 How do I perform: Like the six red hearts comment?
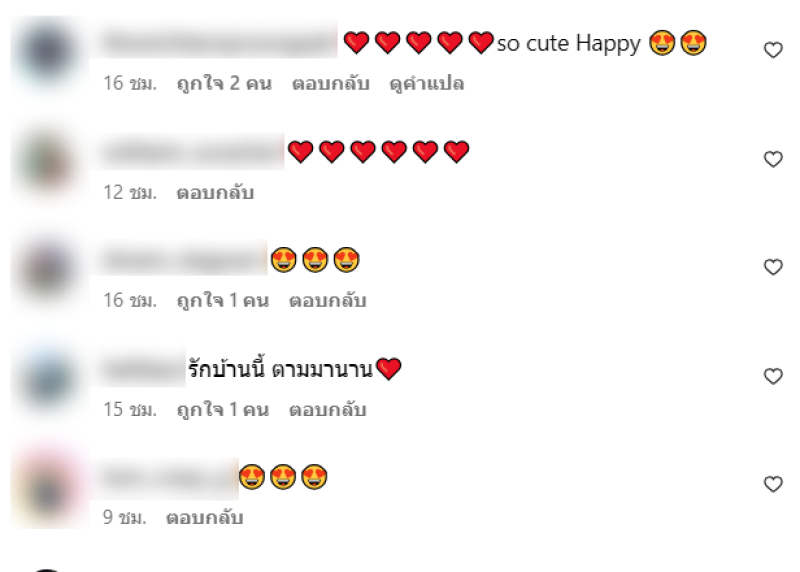coord(773,159)
